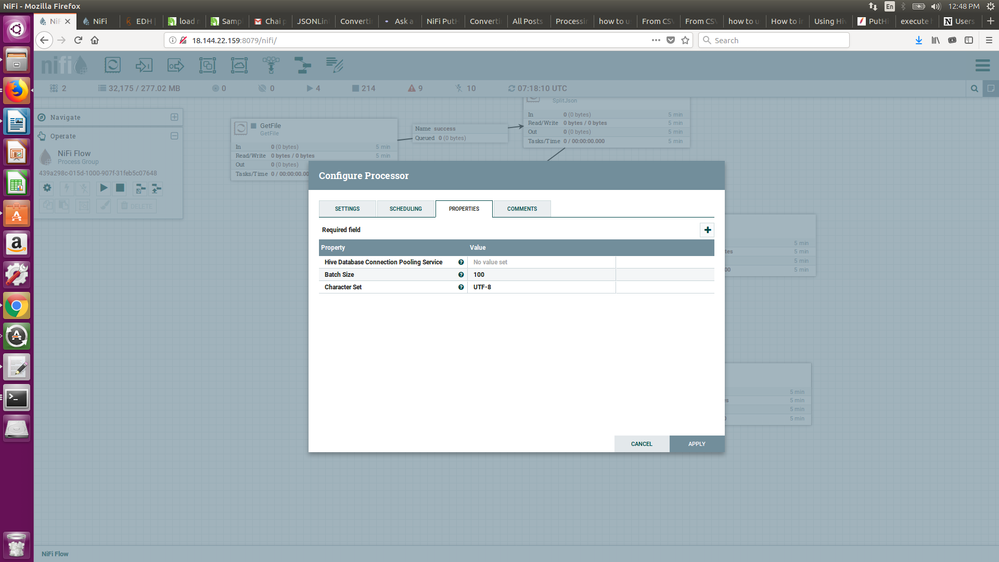
Task: Click the Cancel button
Action: tap(641, 444)
